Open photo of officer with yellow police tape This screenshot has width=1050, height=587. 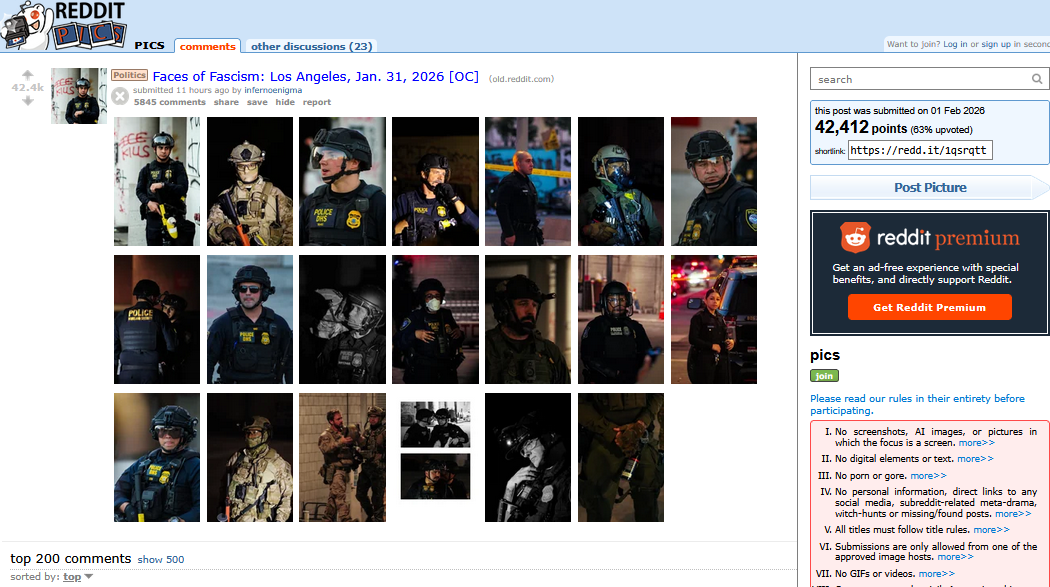coord(528,181)
